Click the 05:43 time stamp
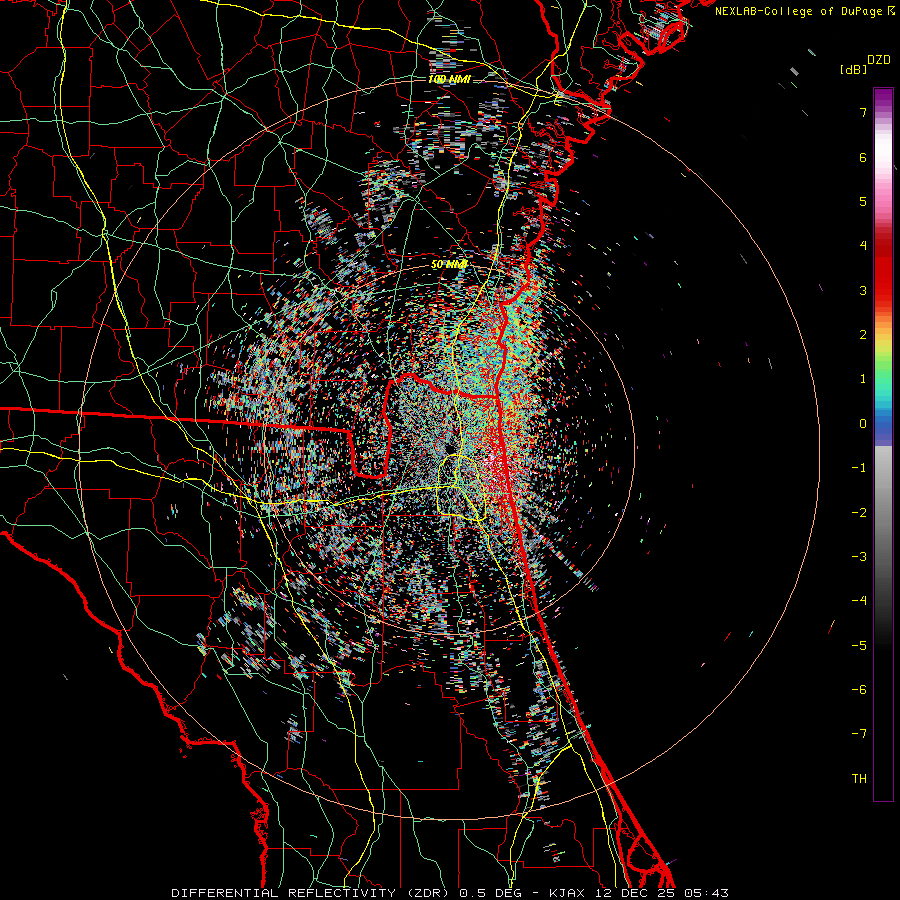 [x=706, y=893]
